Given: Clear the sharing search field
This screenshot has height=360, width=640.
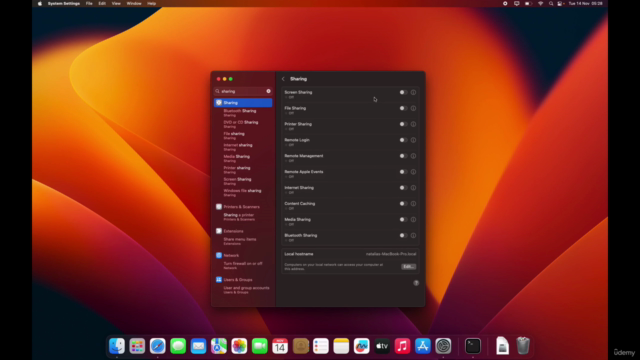Looking at the screenshot, I should point(268,91).
